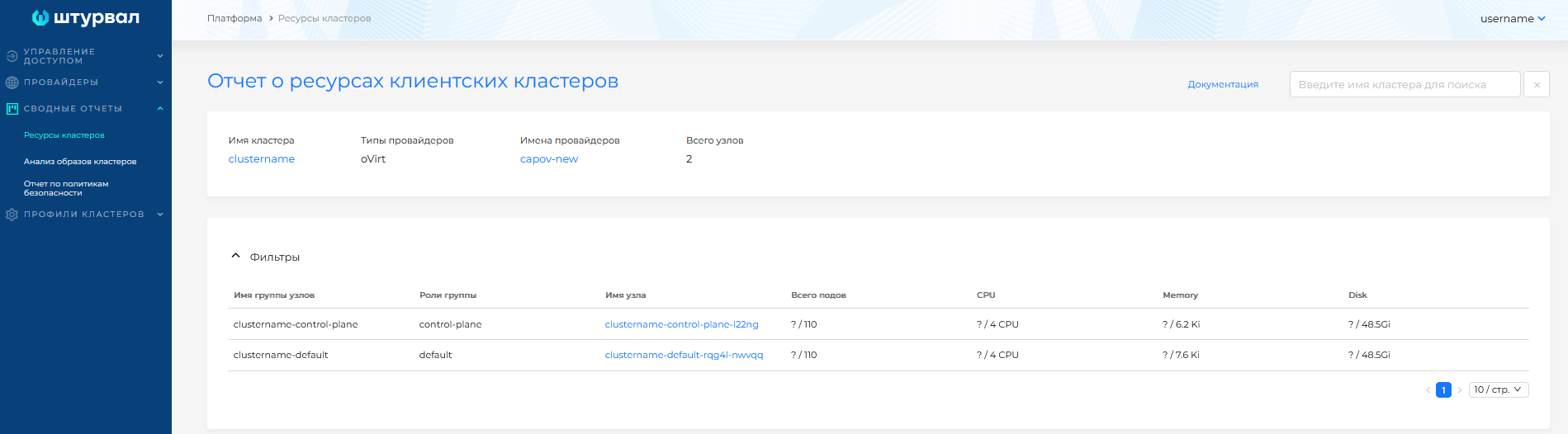The image size is (1568, 434).
Task: Expand the Провайдеры menu chevron
Action: coord(160,83)
